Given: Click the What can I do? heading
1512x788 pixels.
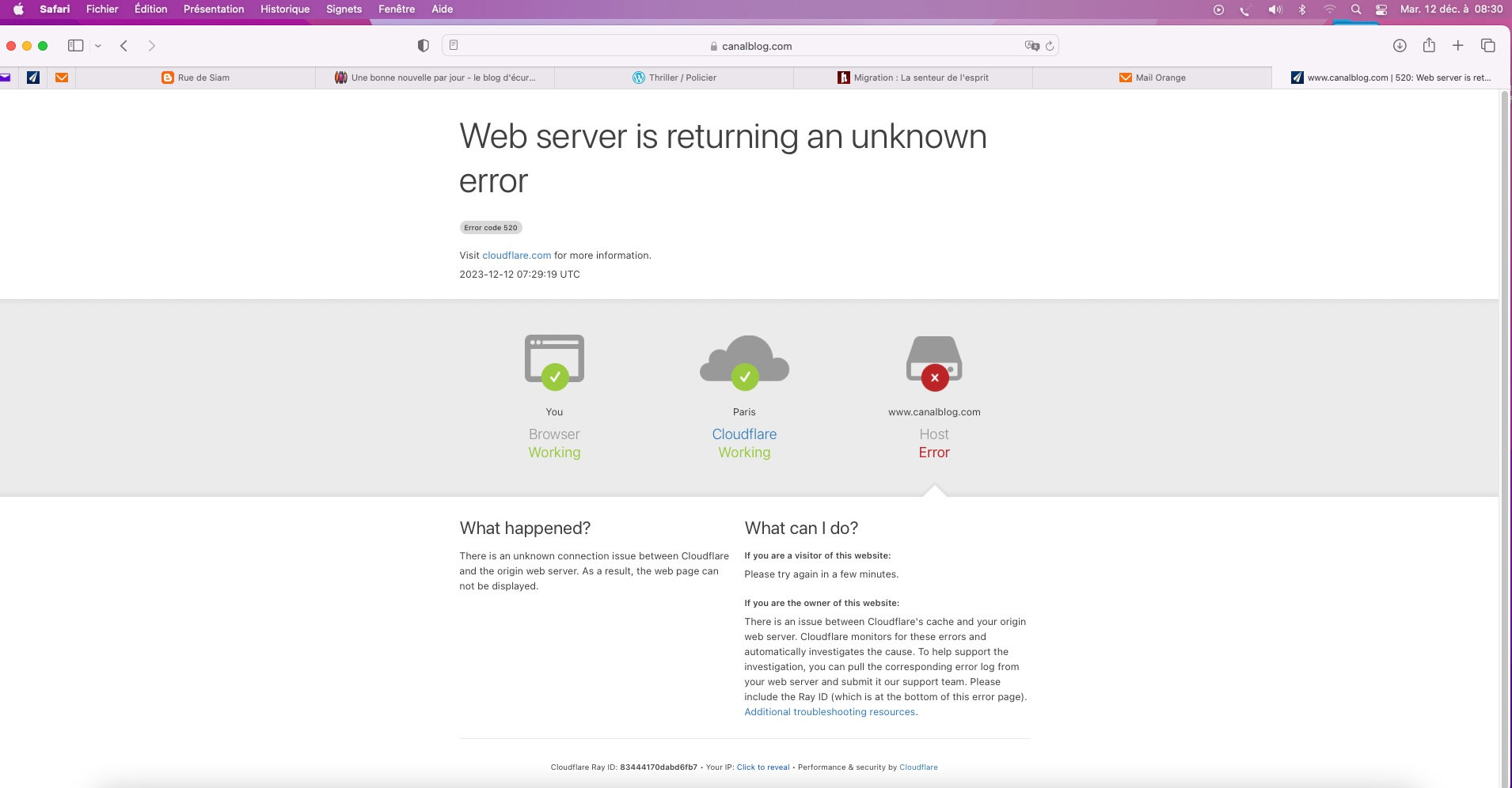Looking at the screenshot, I should coord(801,528).
